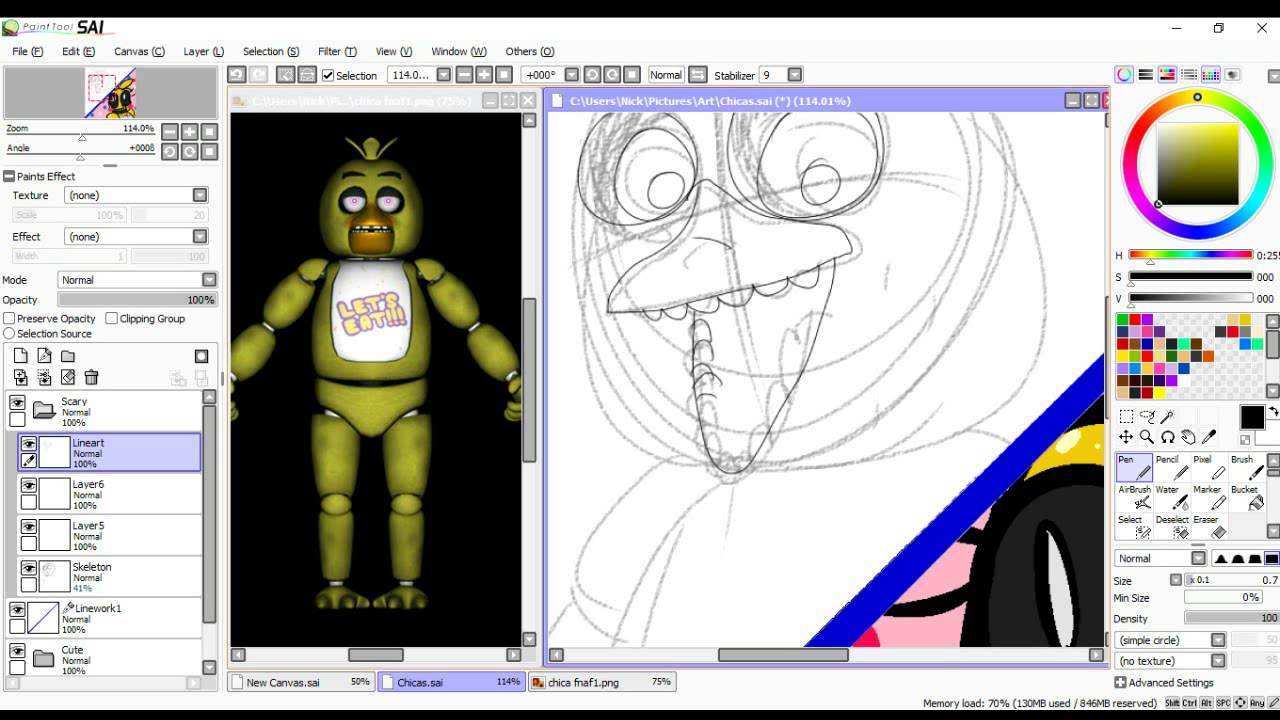Activate the zoom magnifier tool
The width and height of the screenshot is (1280, 720).
1147,437
